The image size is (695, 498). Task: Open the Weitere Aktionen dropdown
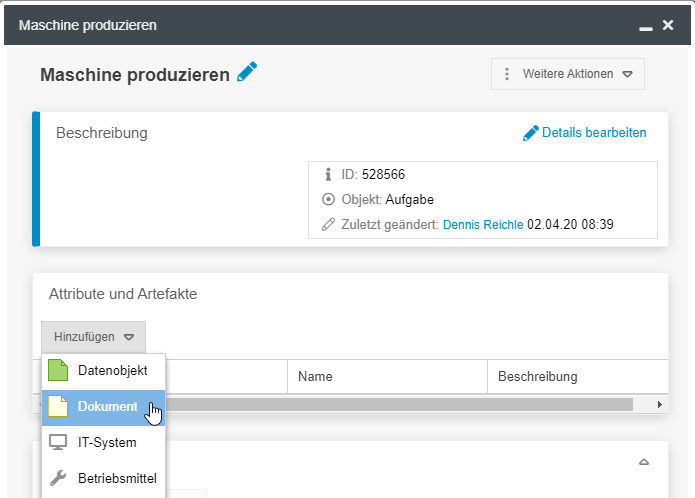coord(568,74)
